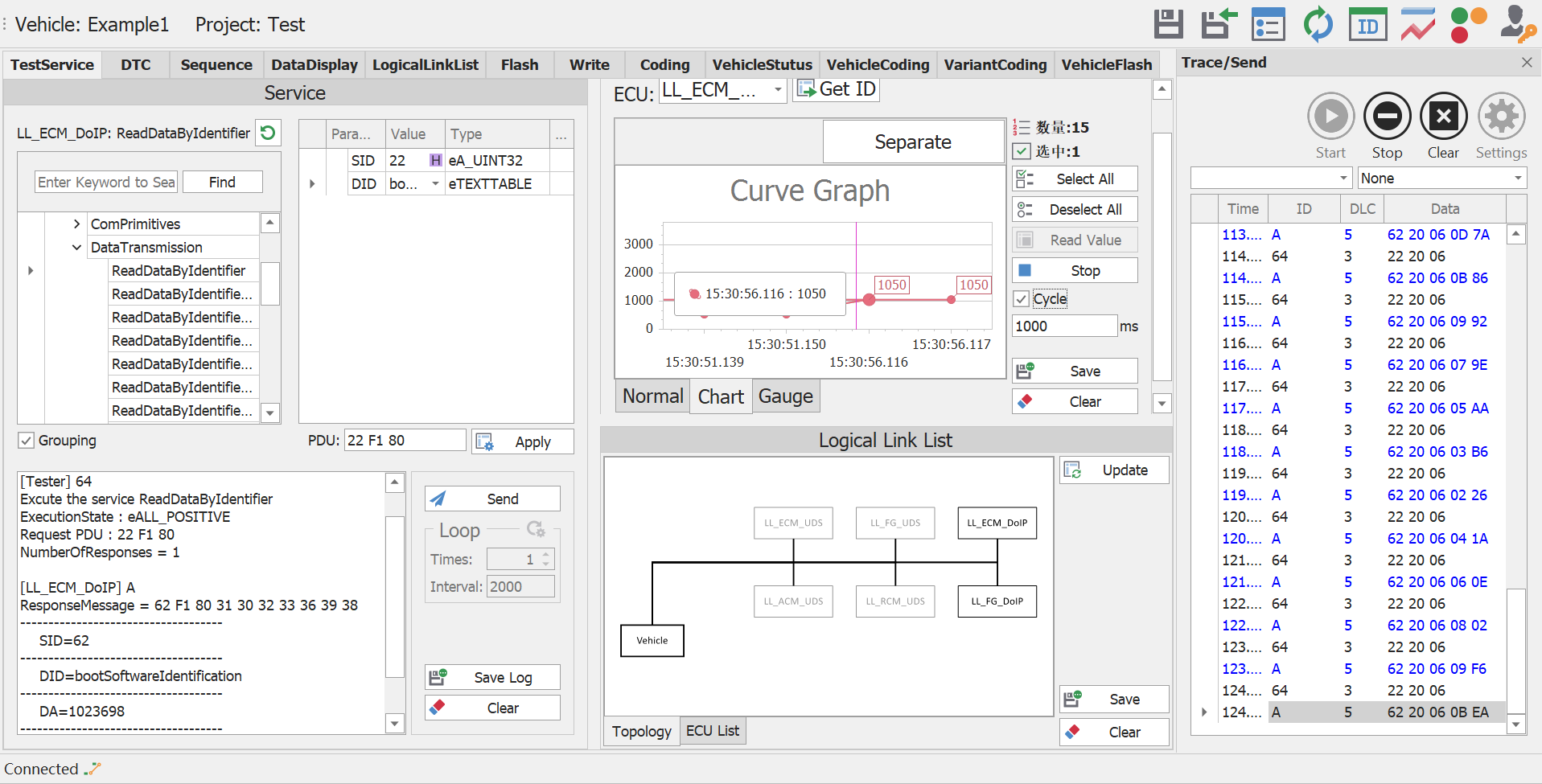Clear the trace using the X circle icon
This screenshot has height=784, width=1542.
click(x=1443, y=117)
